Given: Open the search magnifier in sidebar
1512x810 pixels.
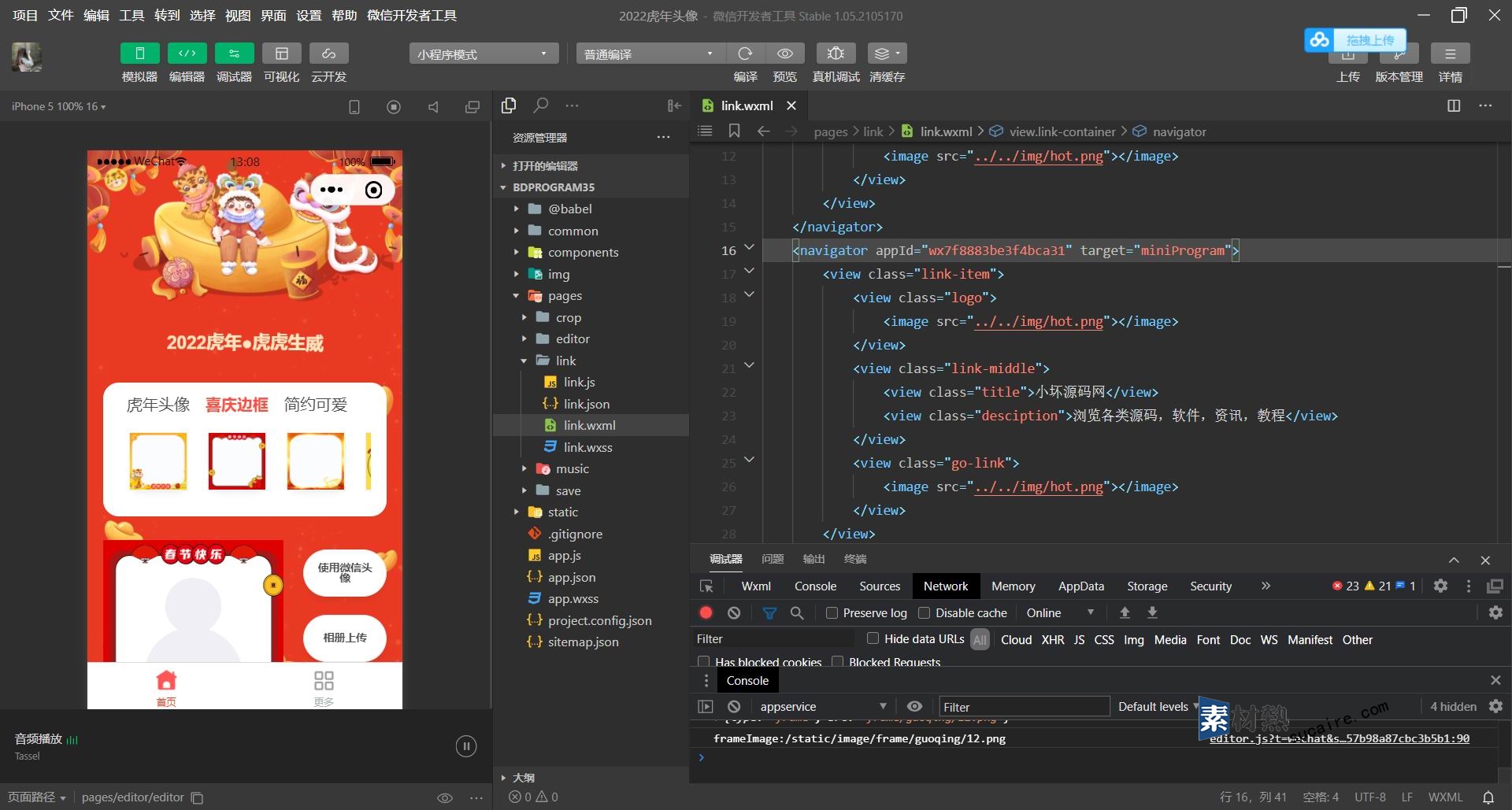Looking at the screenshot, I should (x=540, y=105).
